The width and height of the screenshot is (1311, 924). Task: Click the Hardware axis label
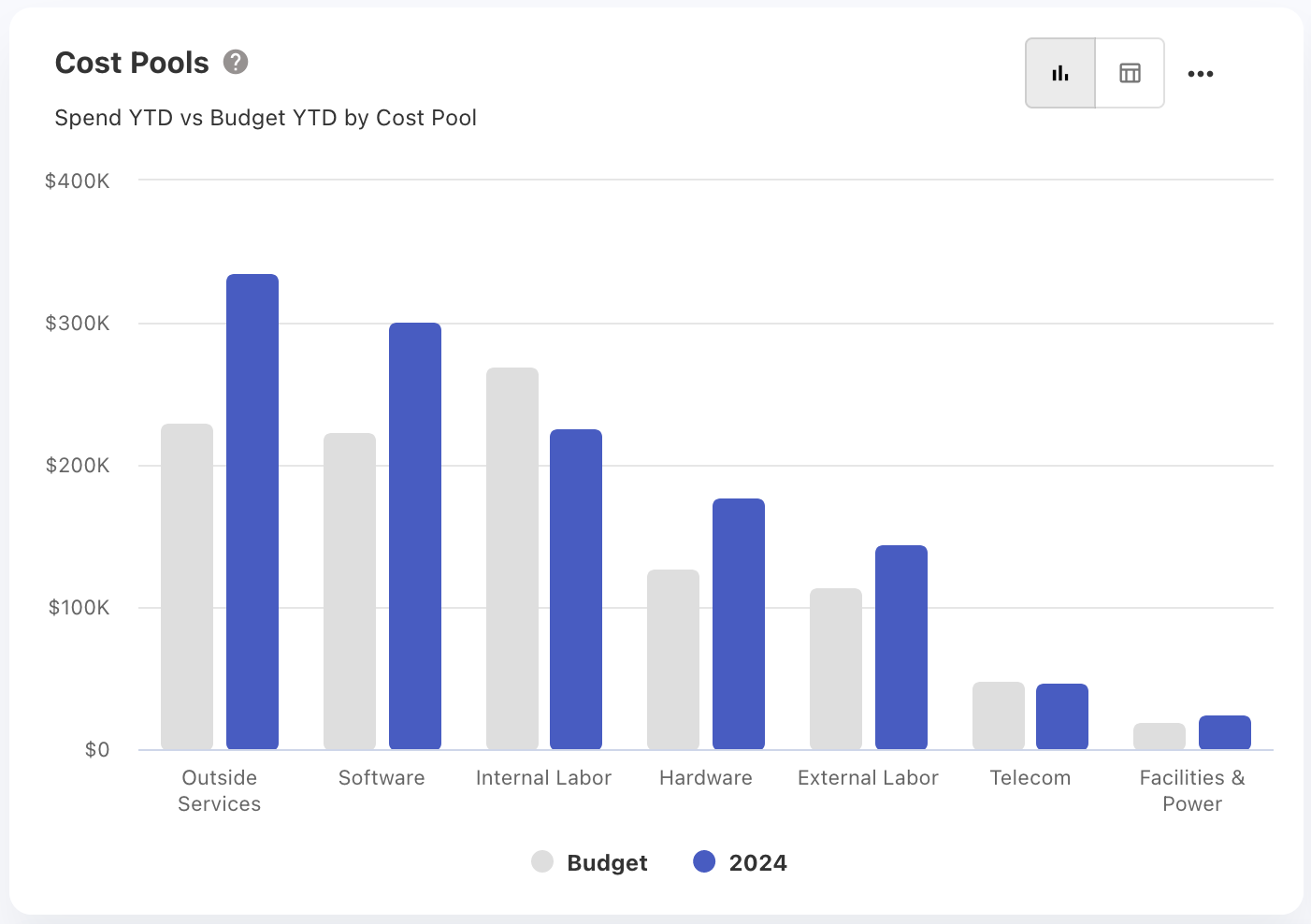point(705,778)
